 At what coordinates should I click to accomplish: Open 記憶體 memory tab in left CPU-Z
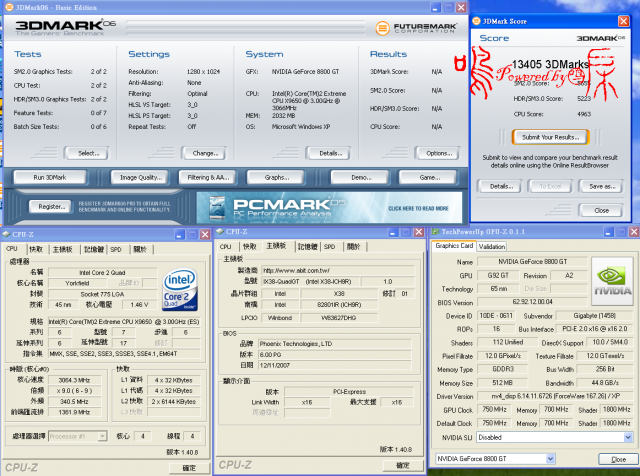[x=93, y=249]
